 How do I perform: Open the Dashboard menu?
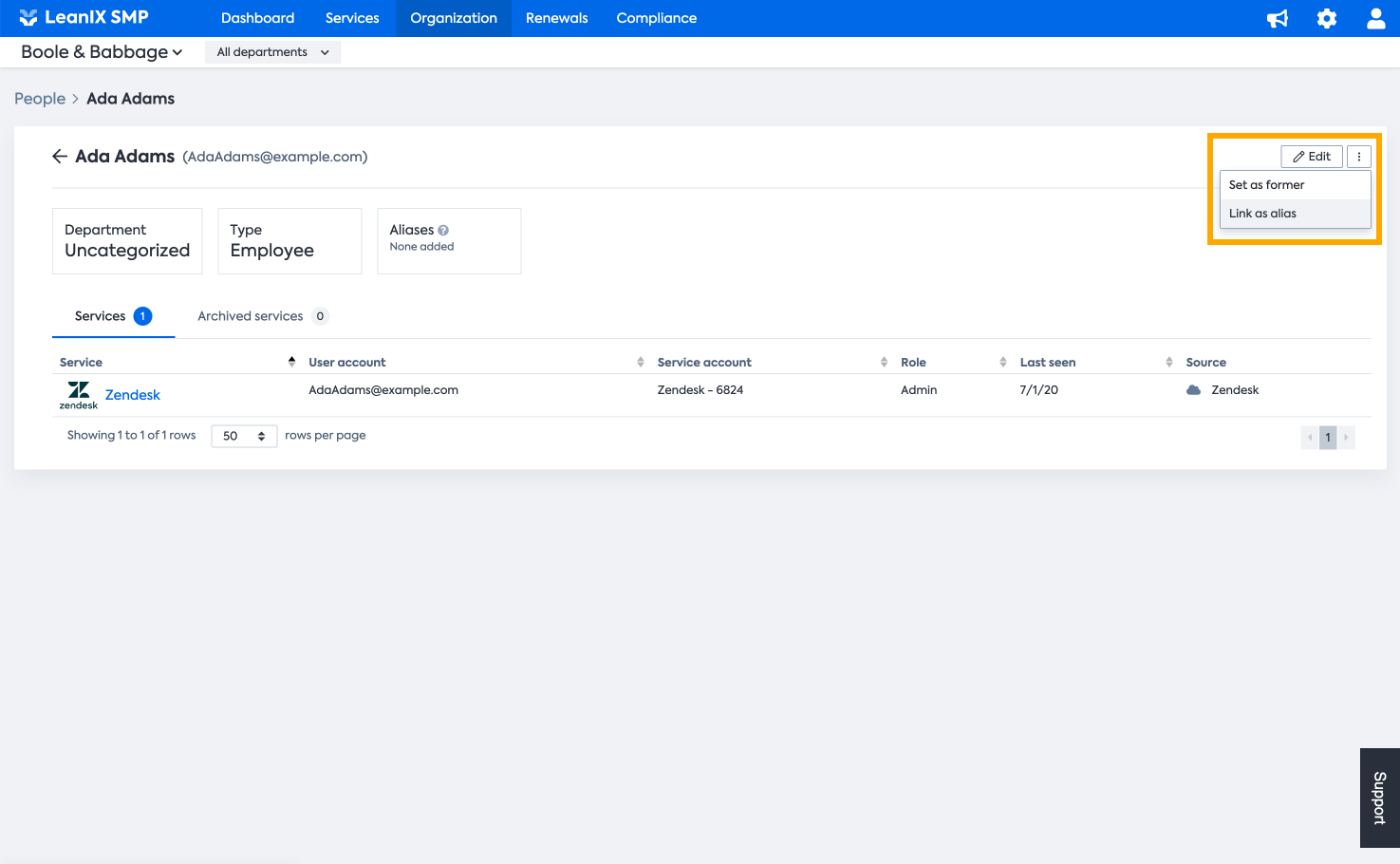[257, 18]
